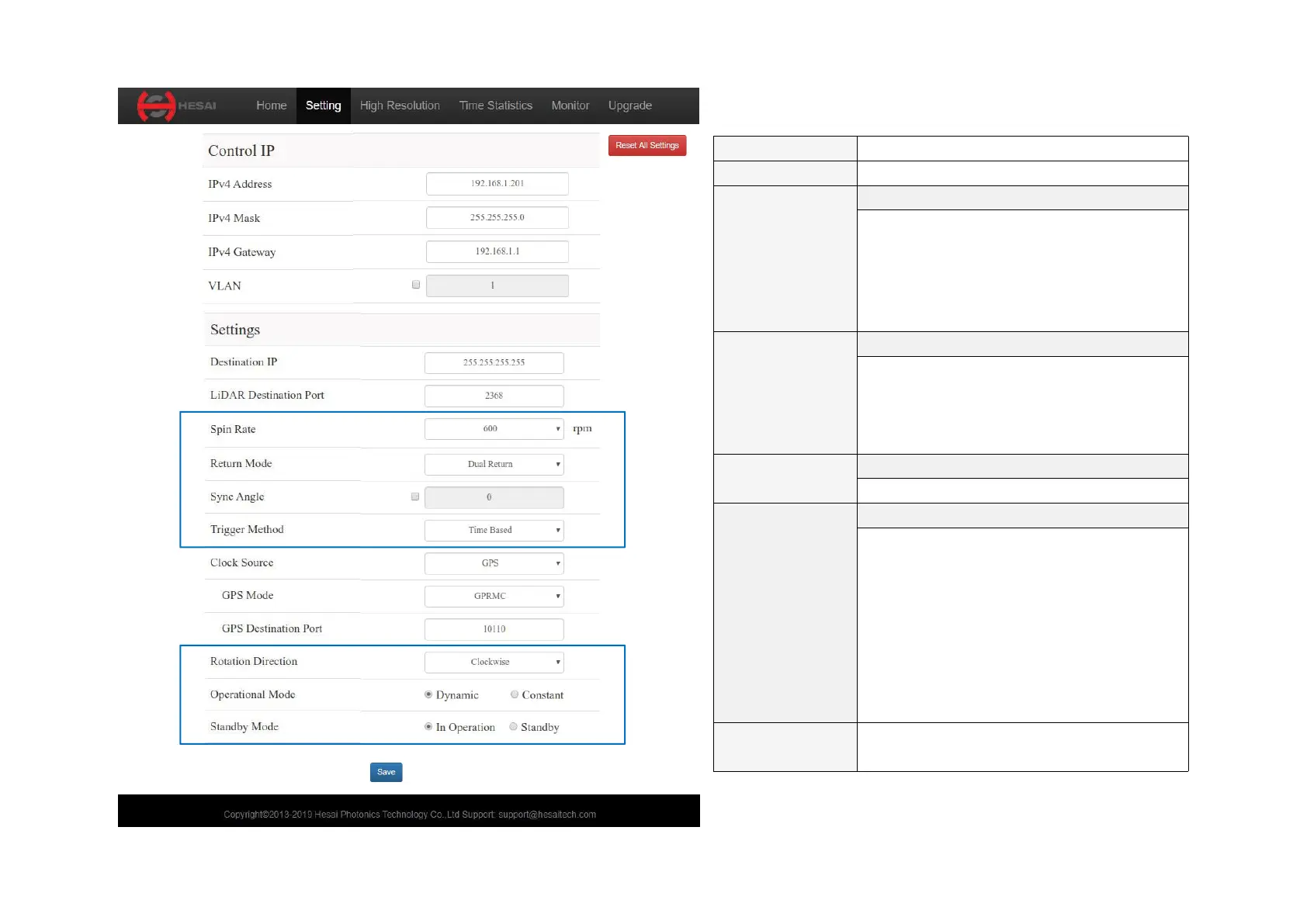The image size is (1307, 924).
Task: Click the 'Trigger Method' label
Action: (247, 530)
